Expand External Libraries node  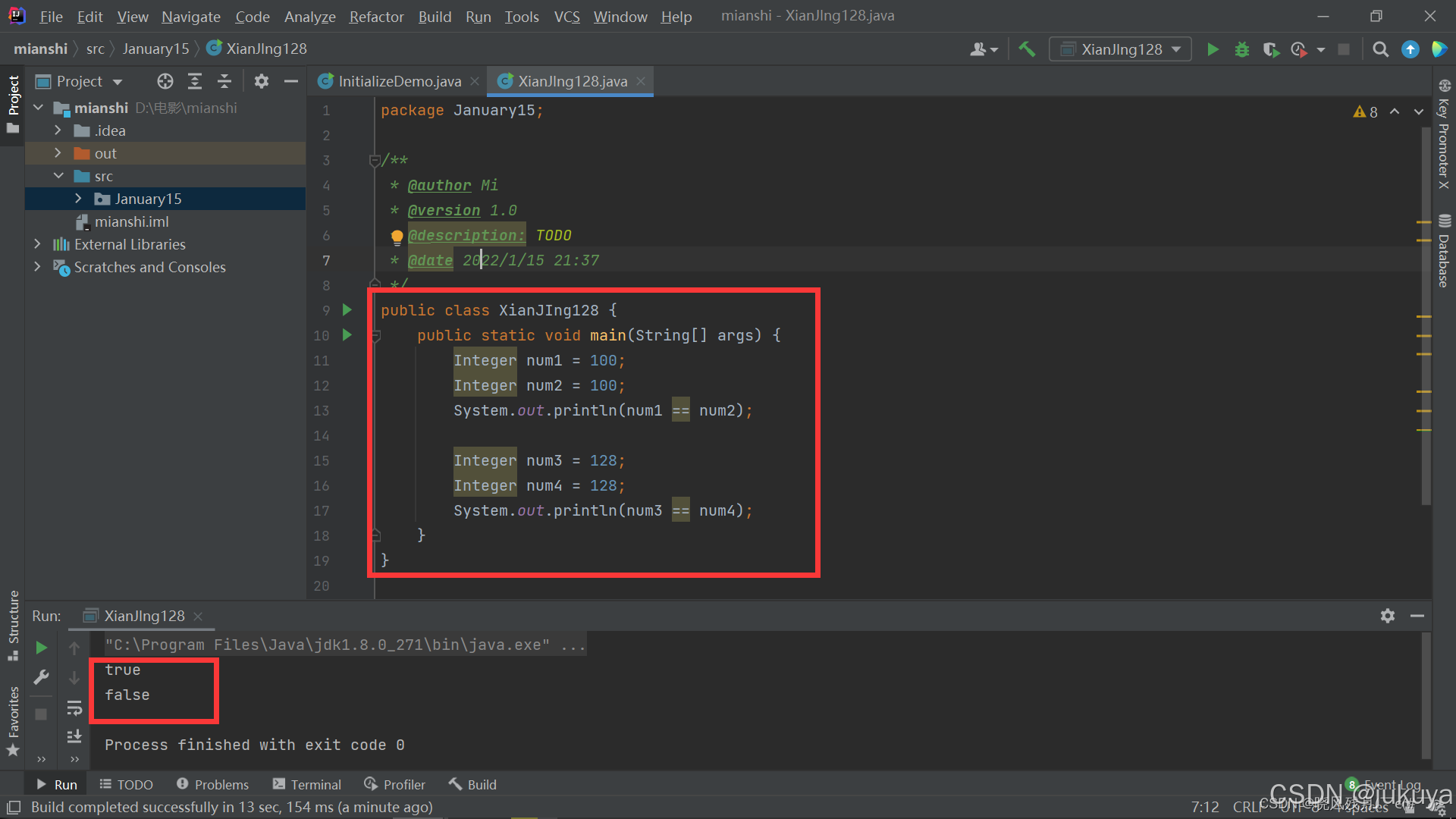click(37, 244)
